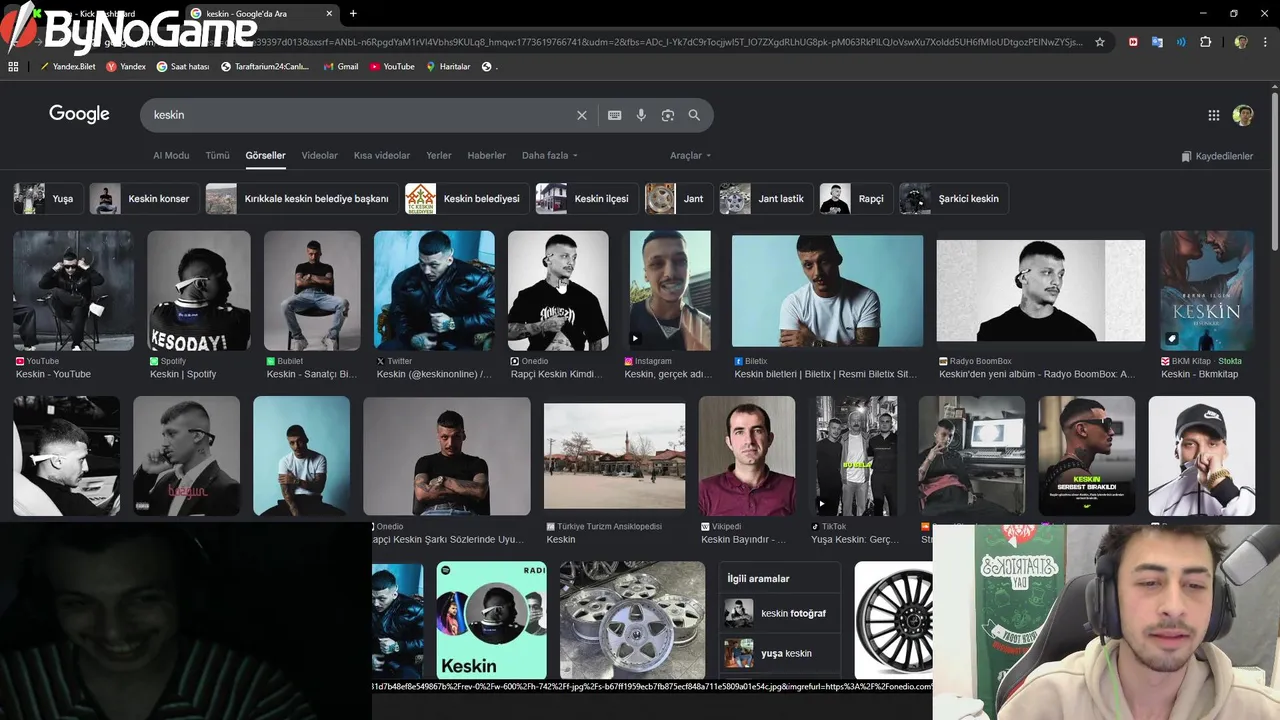This screenshot has width=1280, height=720.
Task: Start voice search with the microphone icon
Action: point(641,115)
